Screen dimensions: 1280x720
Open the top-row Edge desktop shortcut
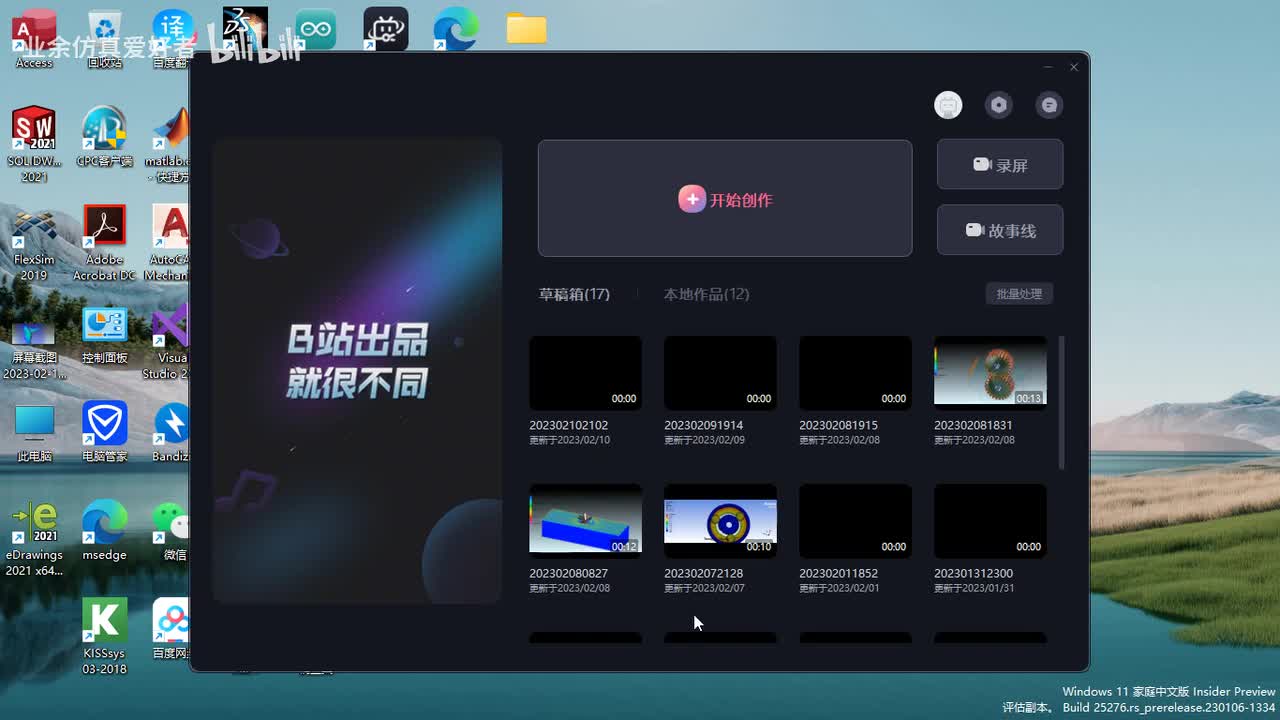pyautogui.click(x=456, y=29)
